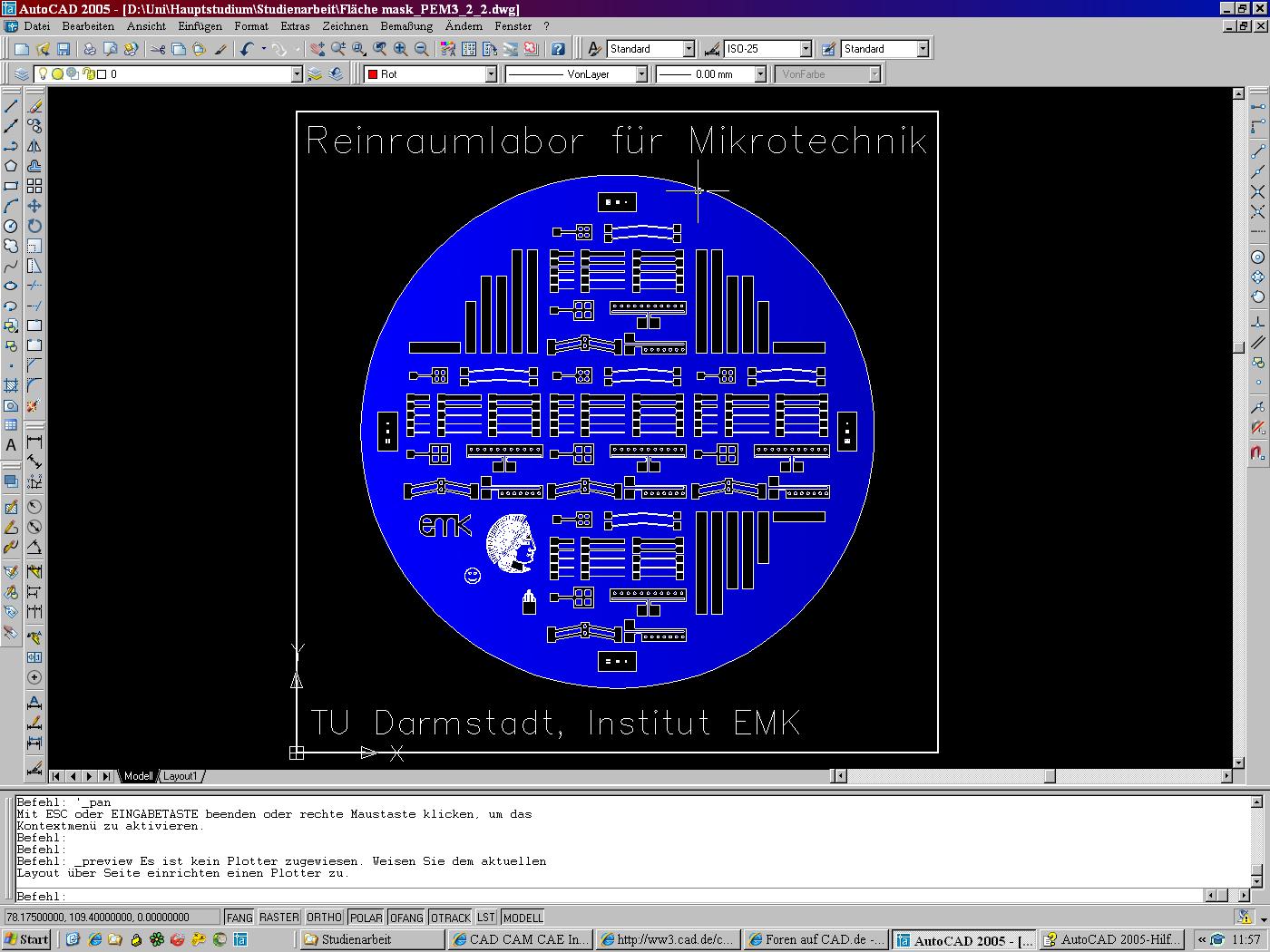
Task: Switch to Foren auf CAD.de taskbar window
Action: point(816,939)
